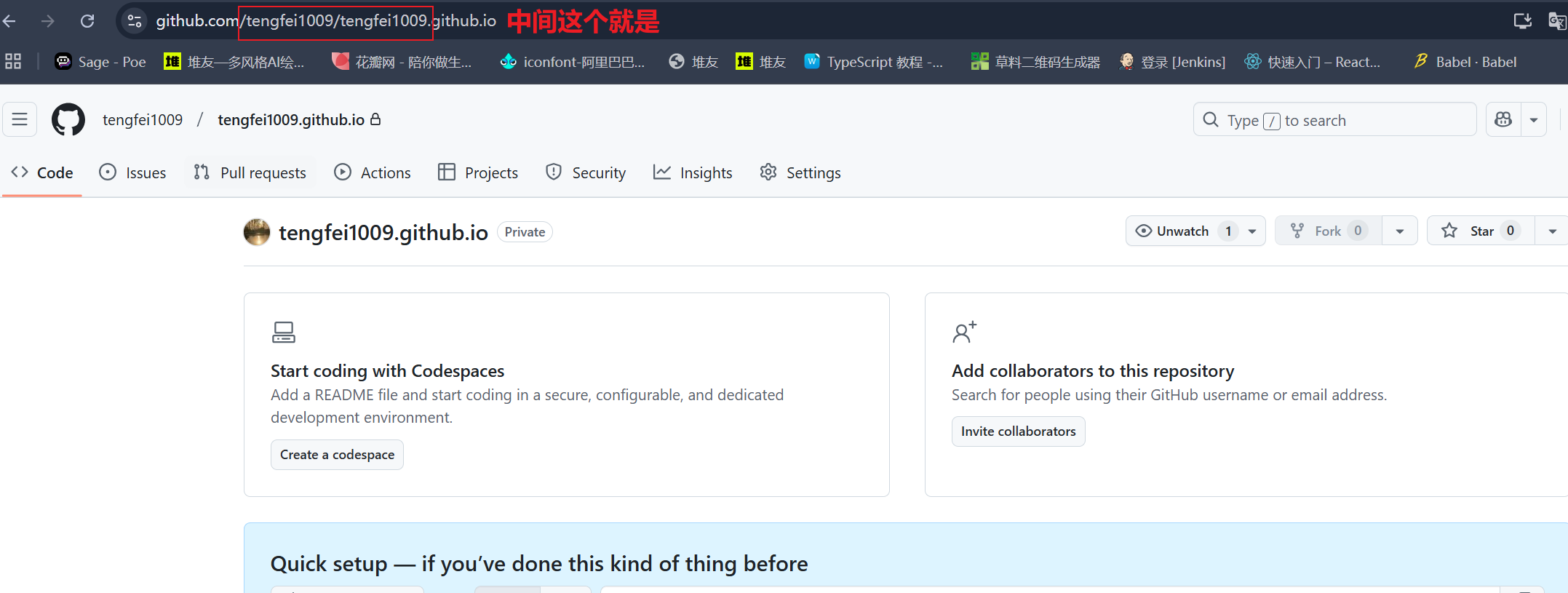Click the Quick setup heading
The width and height of the screenshot is (1568, 593).
tap(539, 564)
